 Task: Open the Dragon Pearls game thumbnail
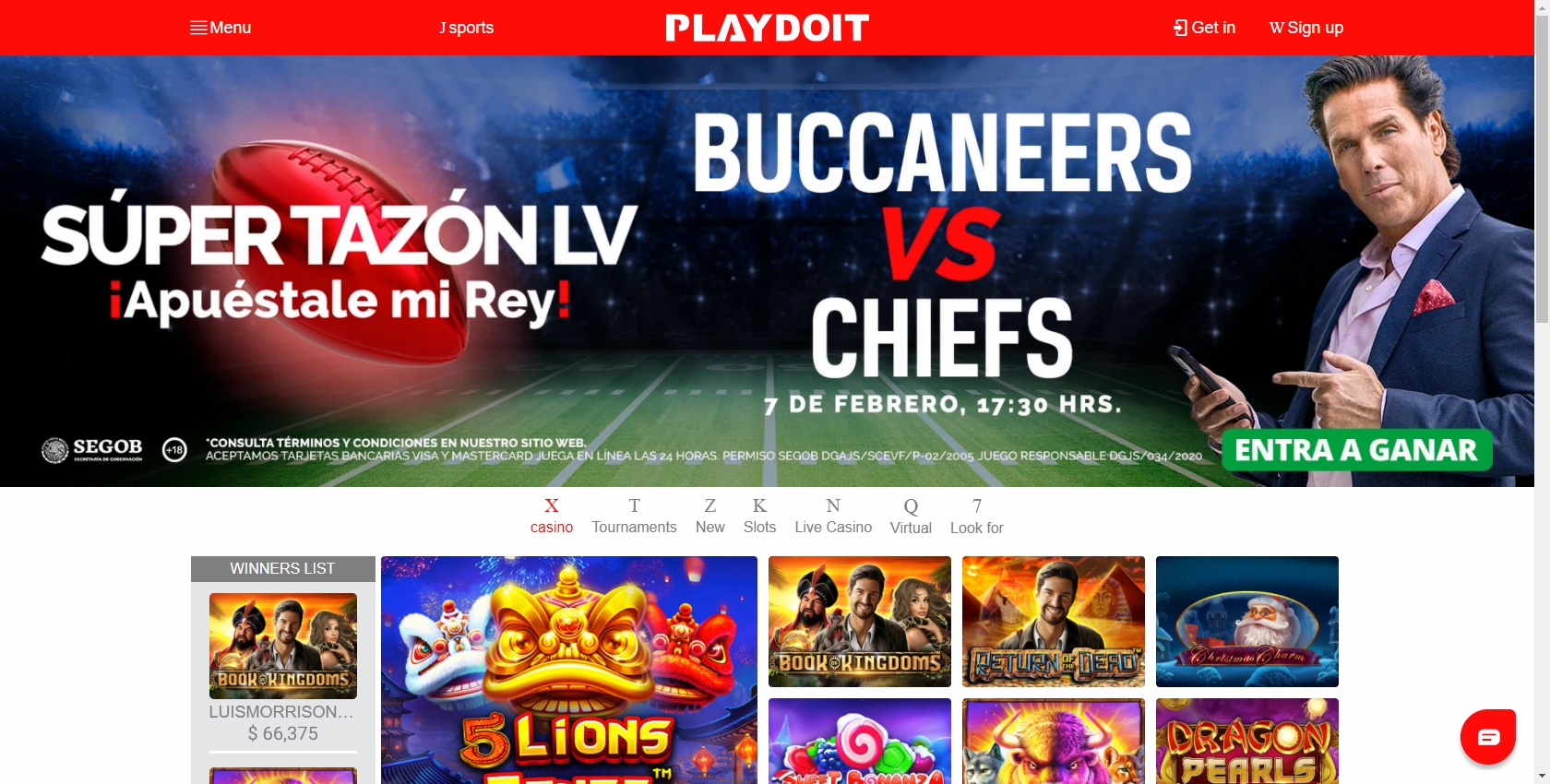(1247, 741)
